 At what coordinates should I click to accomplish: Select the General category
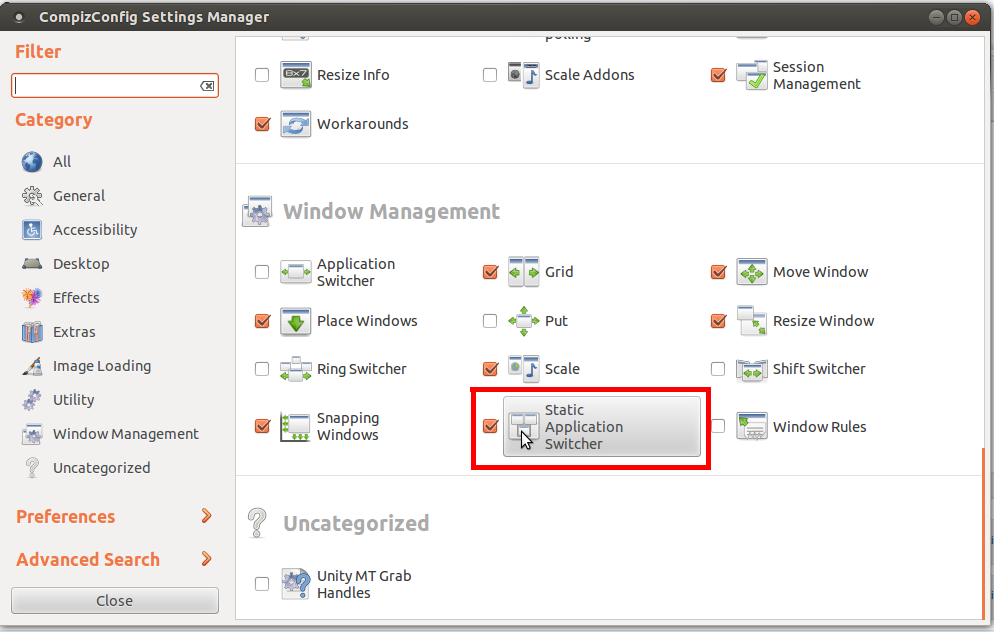(x=79, y=196)
